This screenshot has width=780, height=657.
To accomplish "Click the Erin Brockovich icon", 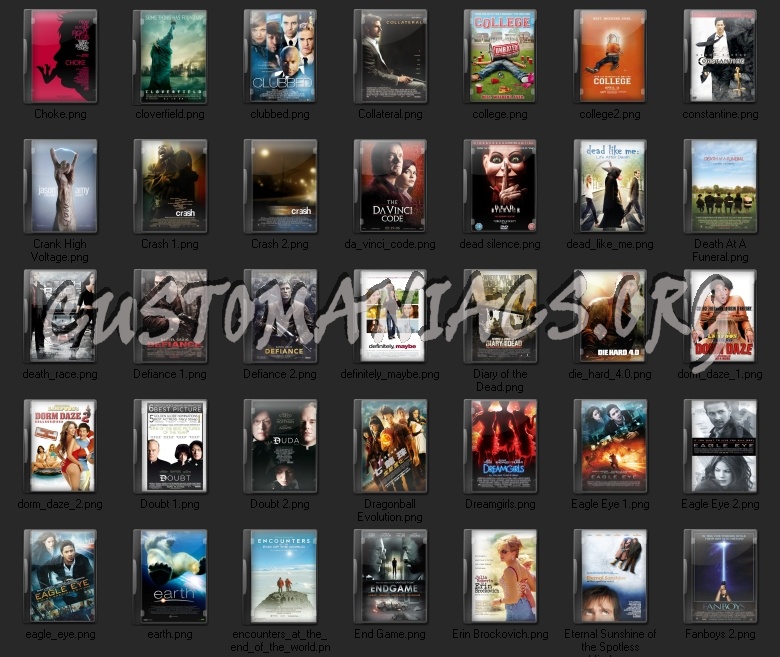I will tap(500, 576).
